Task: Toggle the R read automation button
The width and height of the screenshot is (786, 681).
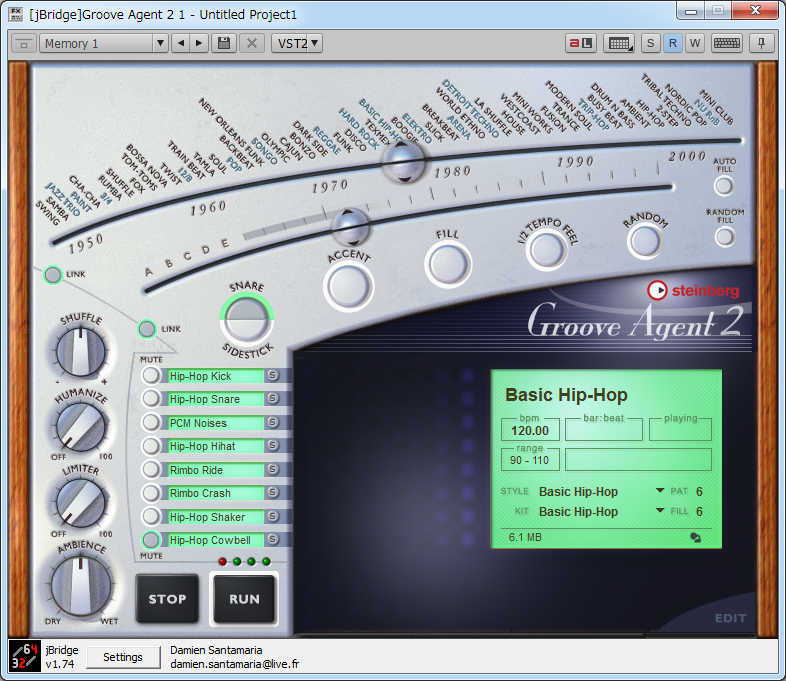Action: pos(673,44)
